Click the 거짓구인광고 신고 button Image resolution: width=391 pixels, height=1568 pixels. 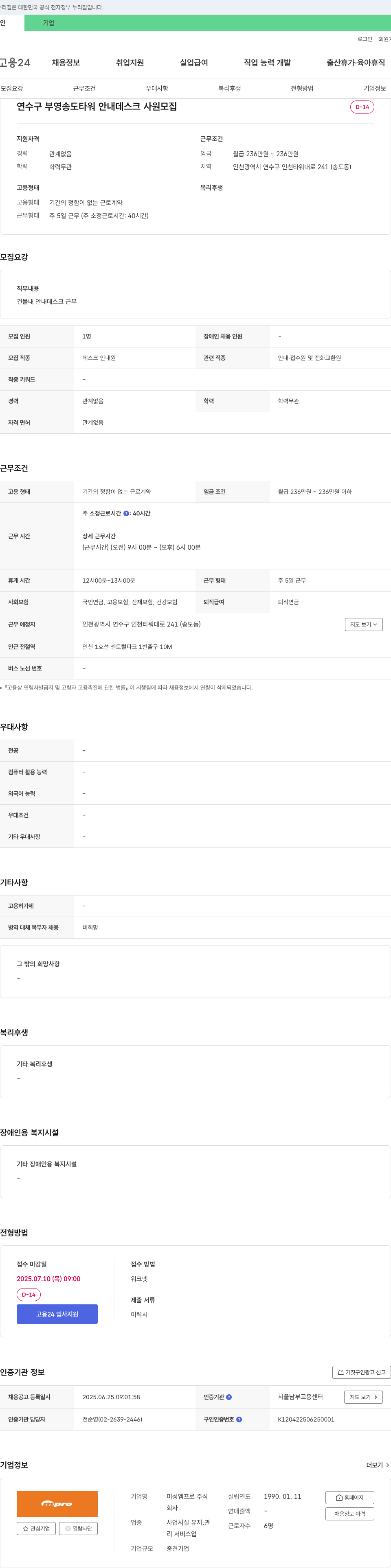pos(362,1372)
